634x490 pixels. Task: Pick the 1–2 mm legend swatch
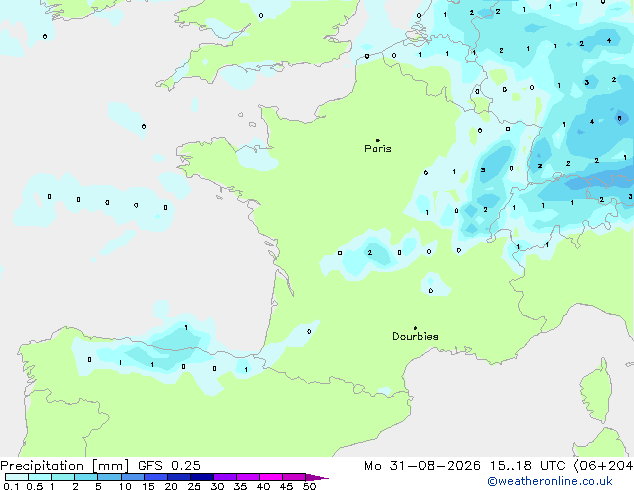click(x=63, y=477)
